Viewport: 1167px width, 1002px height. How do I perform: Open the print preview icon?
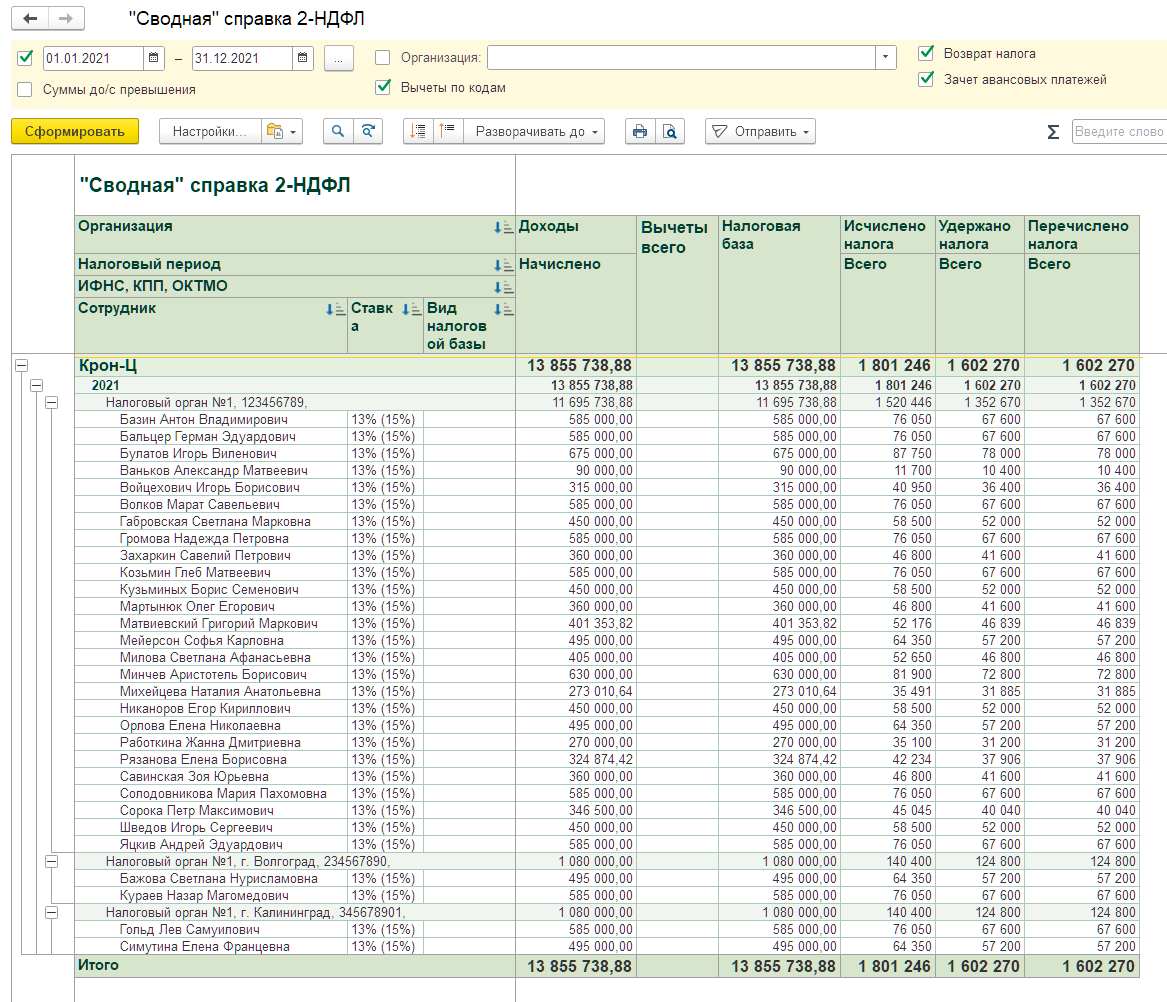point(670,131)
